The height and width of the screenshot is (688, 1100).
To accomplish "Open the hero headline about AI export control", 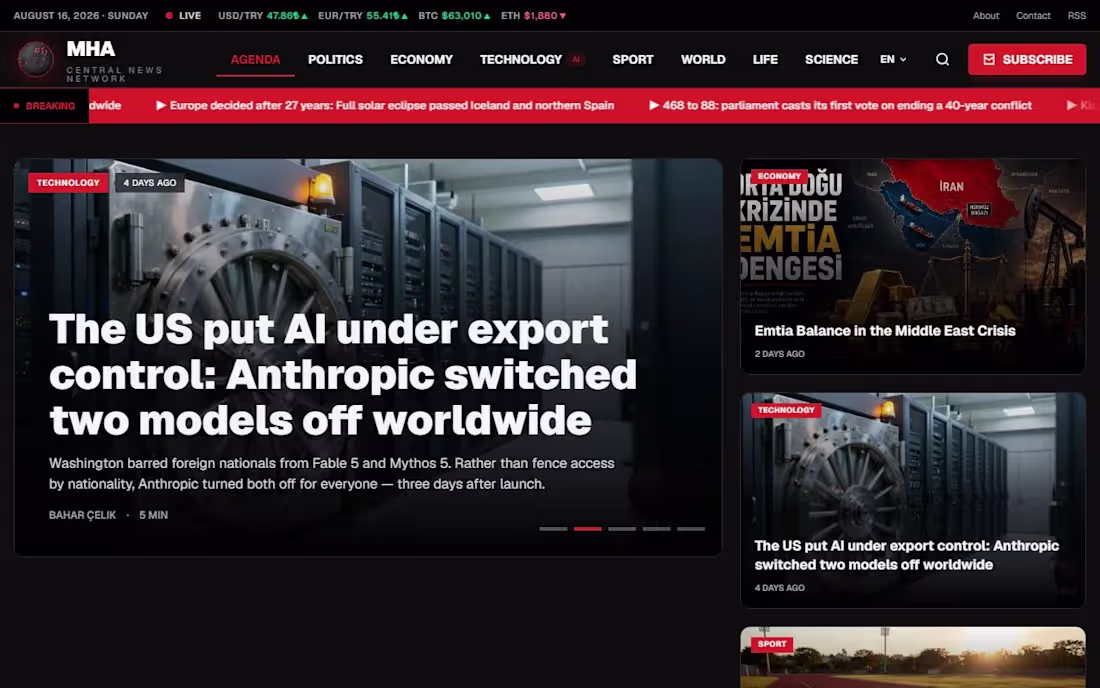I will tap(343, 375).
